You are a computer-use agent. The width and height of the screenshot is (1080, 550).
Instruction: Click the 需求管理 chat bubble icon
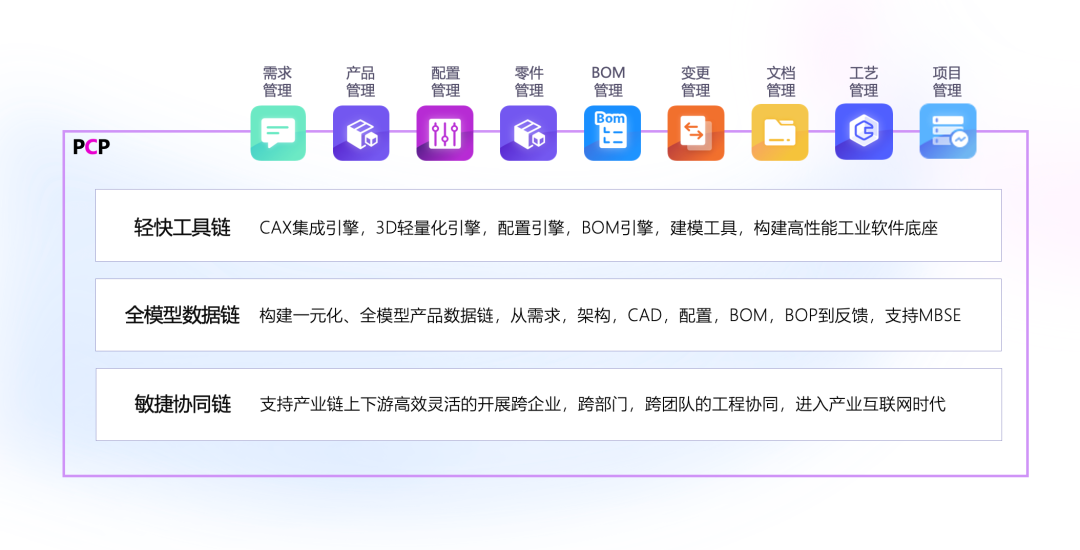coord(278,133)
